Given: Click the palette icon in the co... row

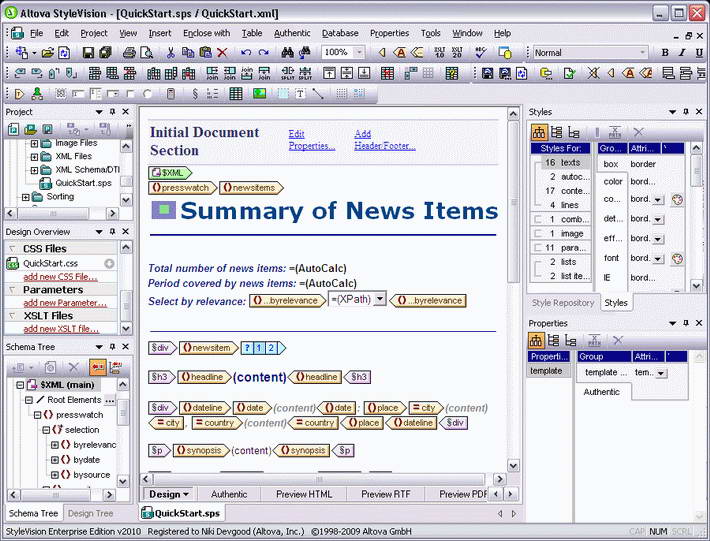Looking at the screenshot, I should 677,200.
